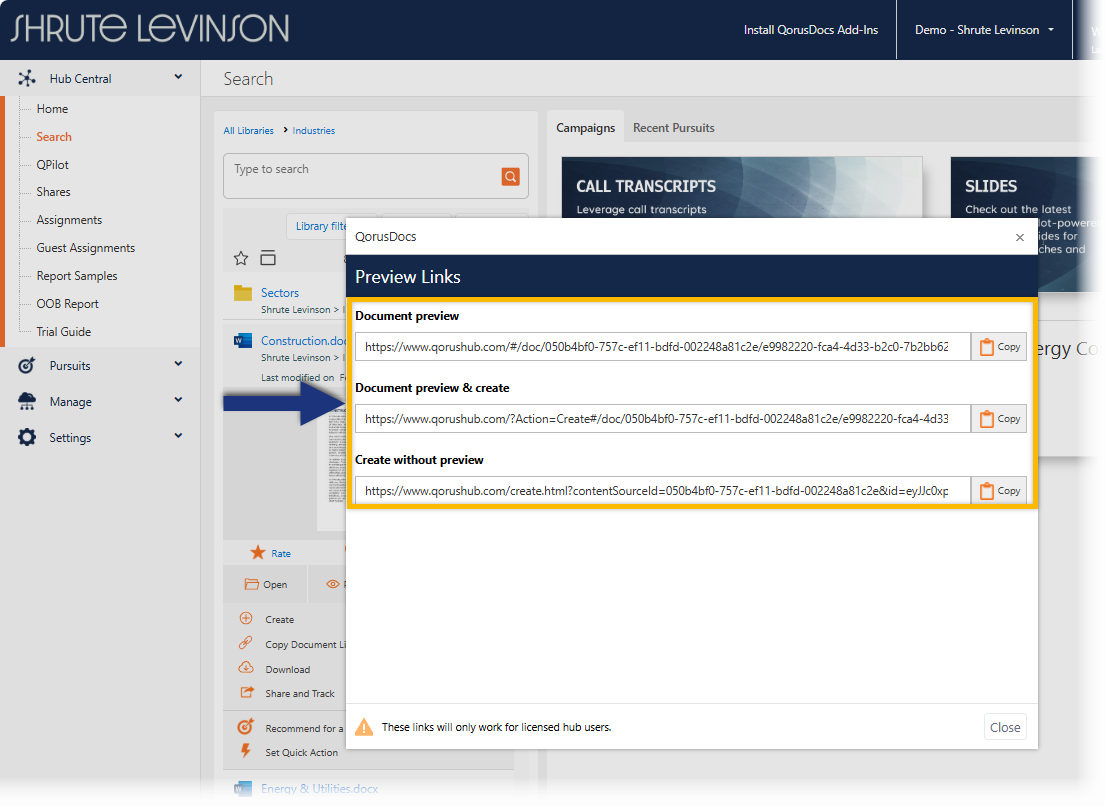Close the QorusDocs dialog with X
This screenshot has width=1106, height=806.
tap(1019, 237)
